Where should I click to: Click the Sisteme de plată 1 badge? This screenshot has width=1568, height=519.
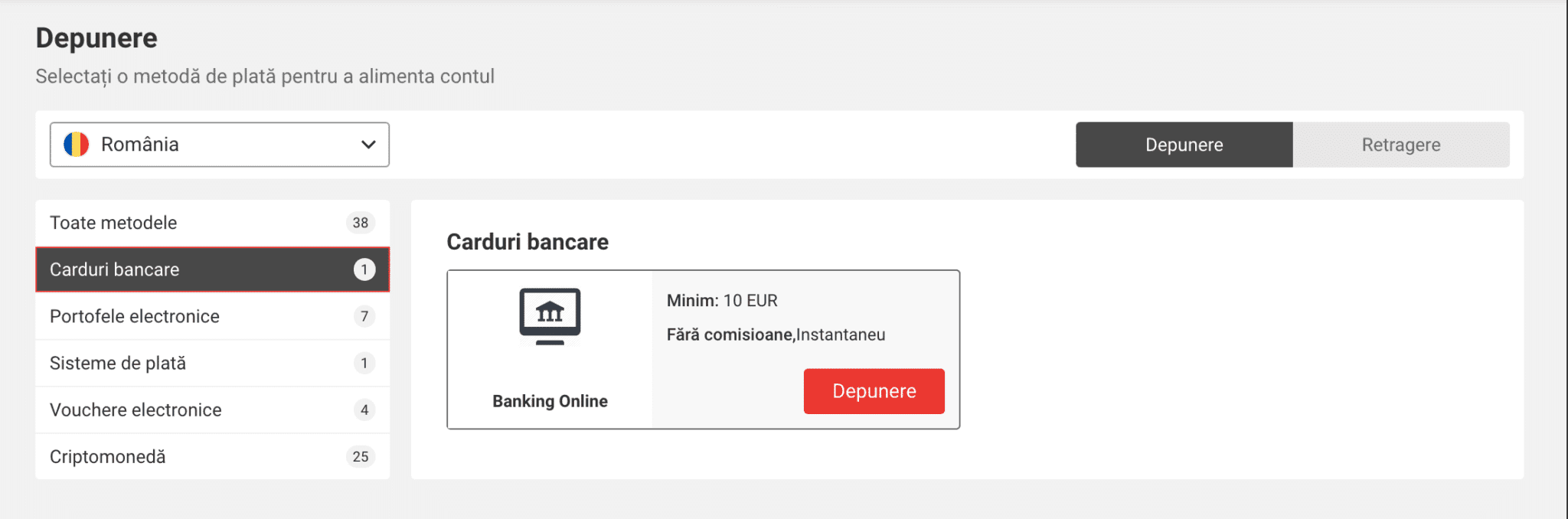(x=364, y=363)
